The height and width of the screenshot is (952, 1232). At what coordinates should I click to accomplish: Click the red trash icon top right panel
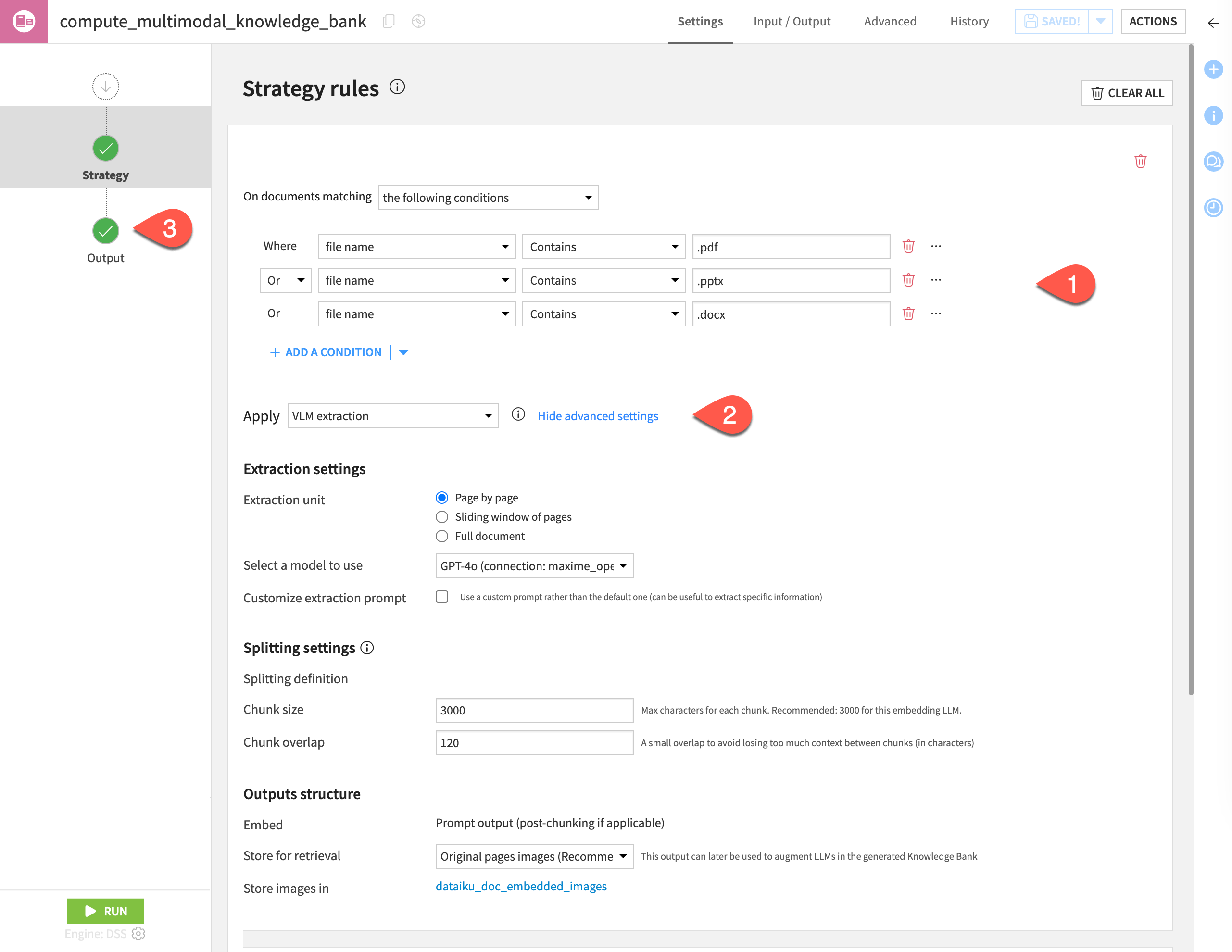point(1141,161)
